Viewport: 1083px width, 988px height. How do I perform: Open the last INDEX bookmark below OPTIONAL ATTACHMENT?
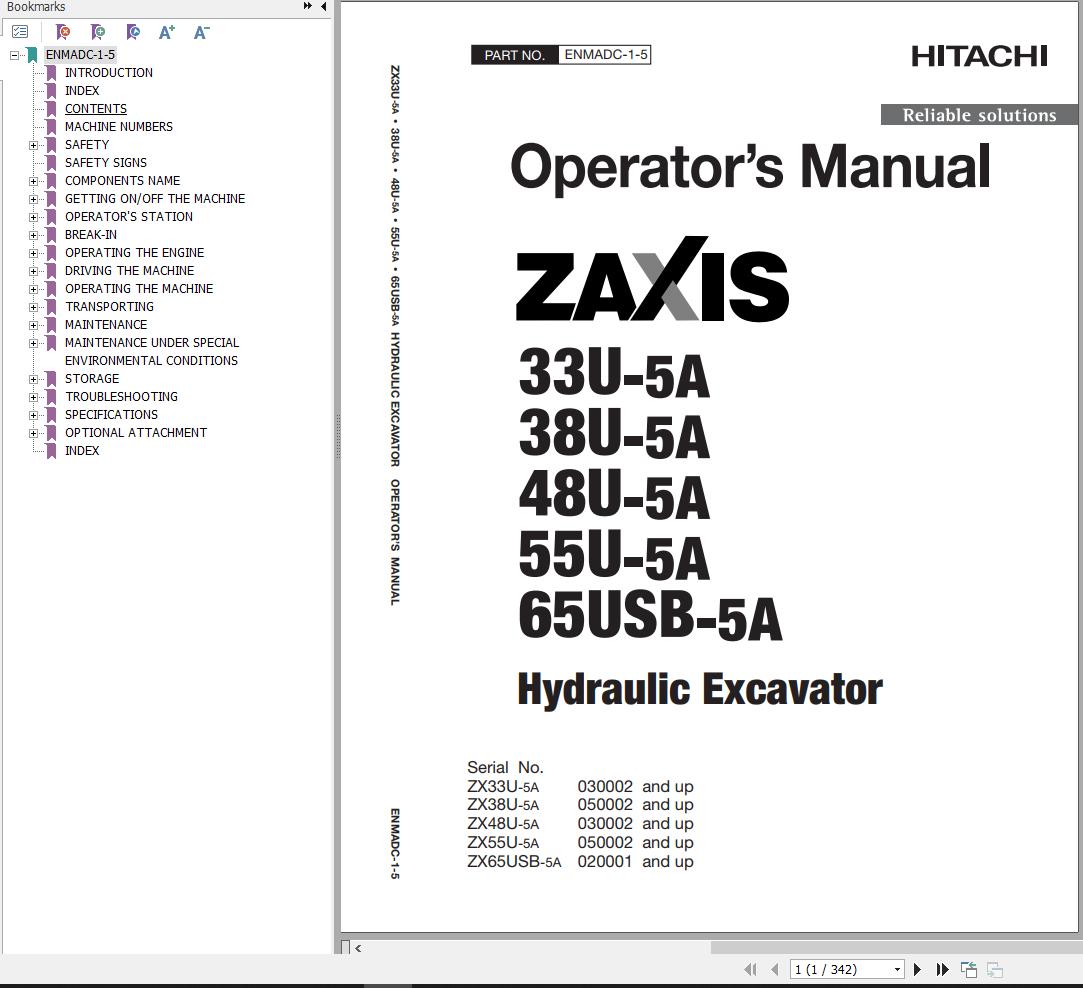(82, 450)
